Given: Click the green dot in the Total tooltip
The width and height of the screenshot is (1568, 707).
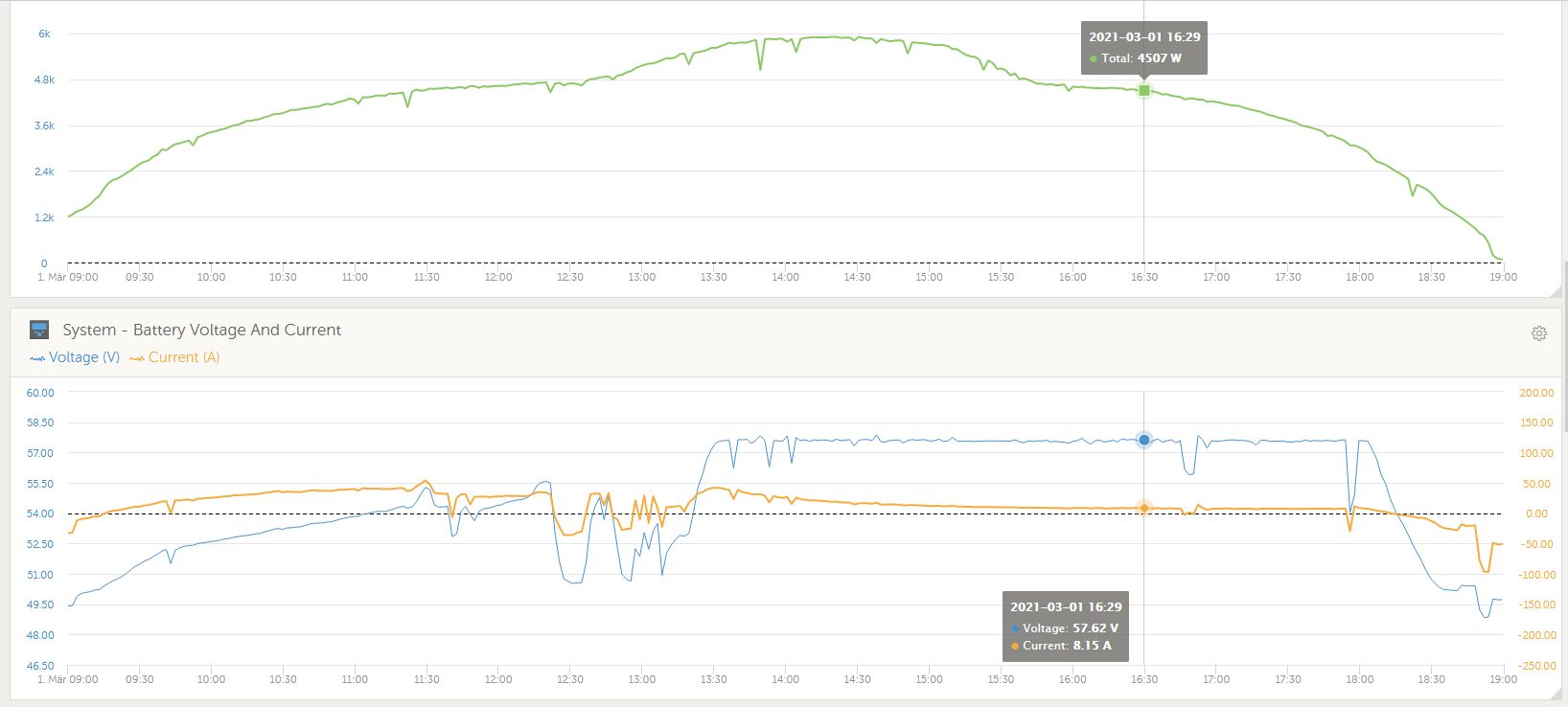Looking at the screenshot, I should point(1094,58).
